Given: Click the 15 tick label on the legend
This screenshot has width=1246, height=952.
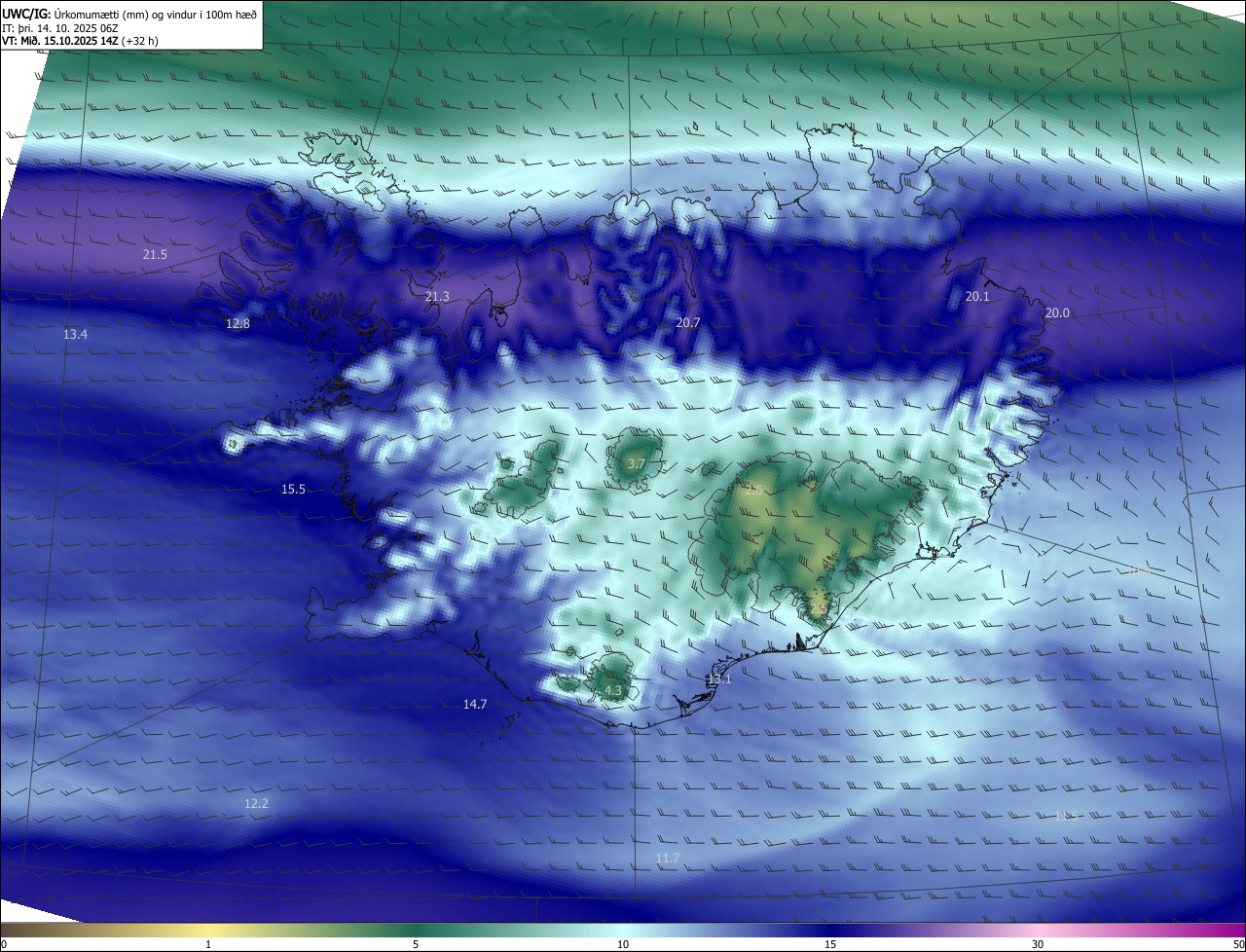Looking at the screenshot, I should click(x=830, y=944).
